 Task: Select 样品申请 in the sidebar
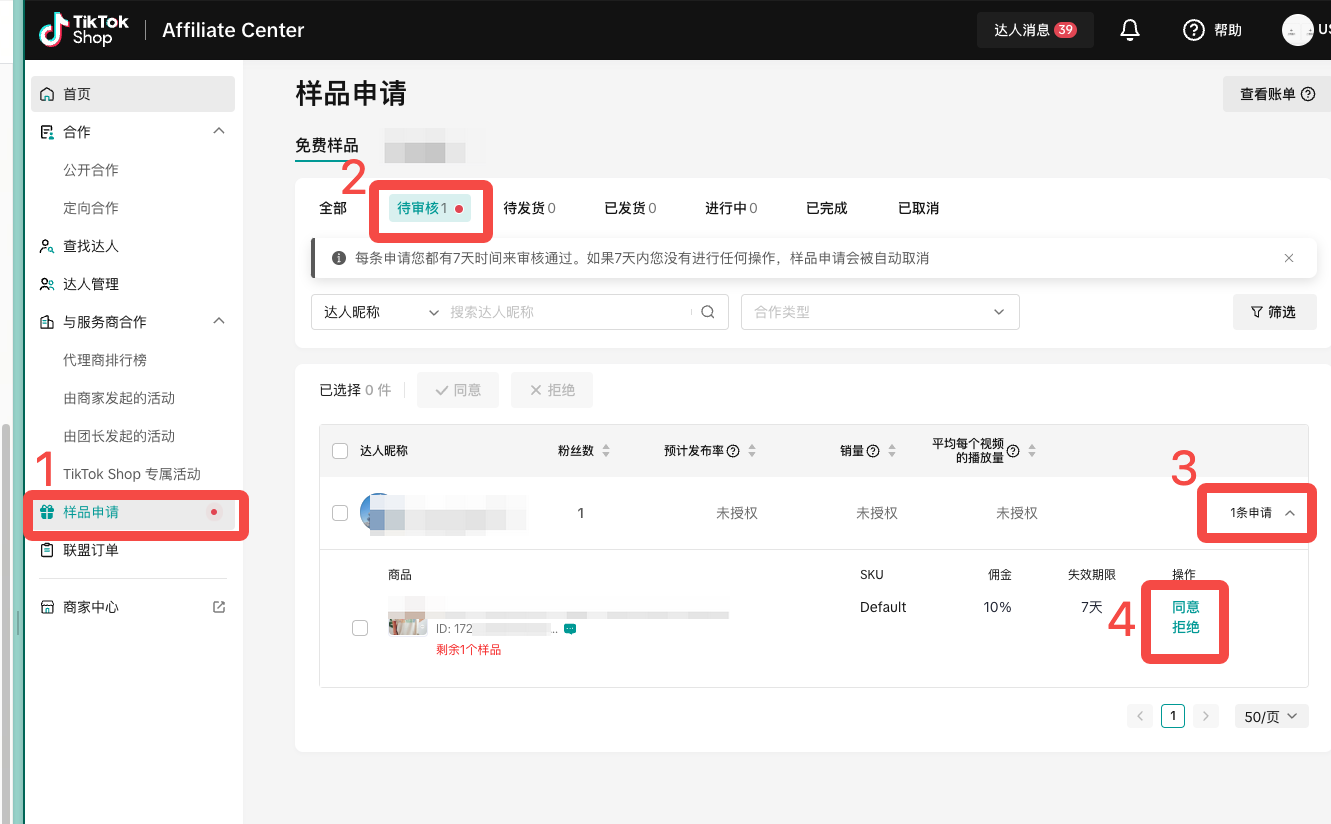[91, 512]
